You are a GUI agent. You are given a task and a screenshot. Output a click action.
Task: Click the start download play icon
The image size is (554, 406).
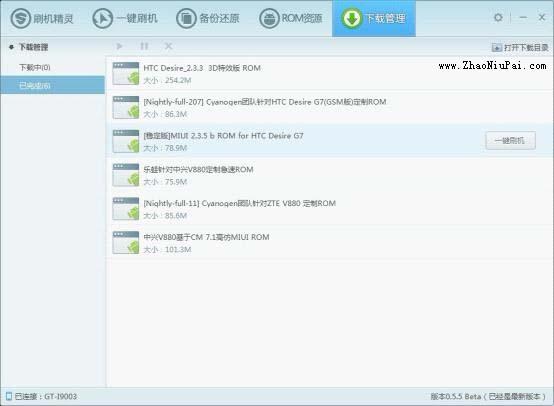(119, 46)
